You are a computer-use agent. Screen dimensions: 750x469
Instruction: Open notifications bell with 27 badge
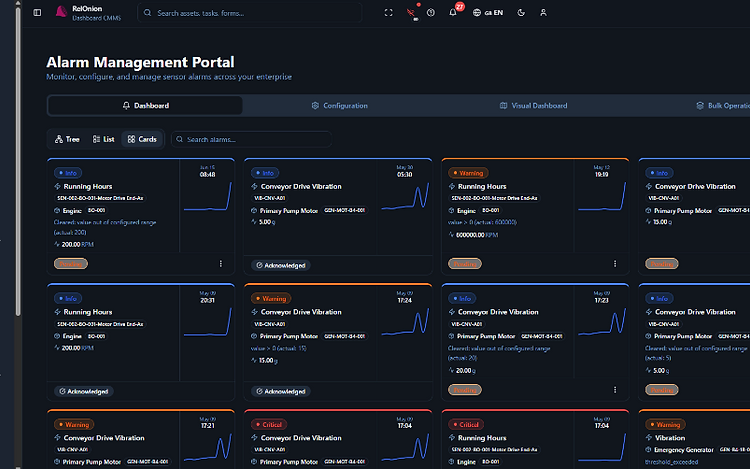pyautogui.click(x=453, y=12)
